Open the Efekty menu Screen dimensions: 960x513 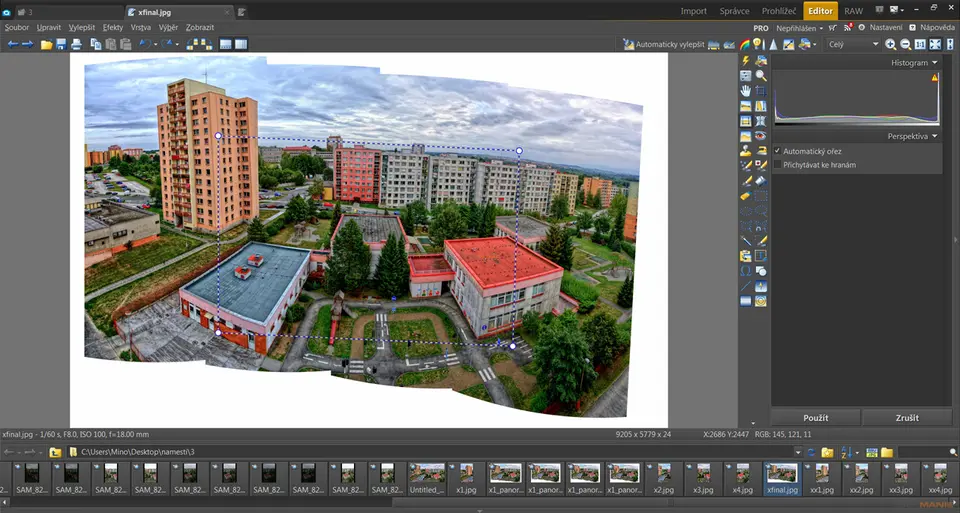[113, 28]
